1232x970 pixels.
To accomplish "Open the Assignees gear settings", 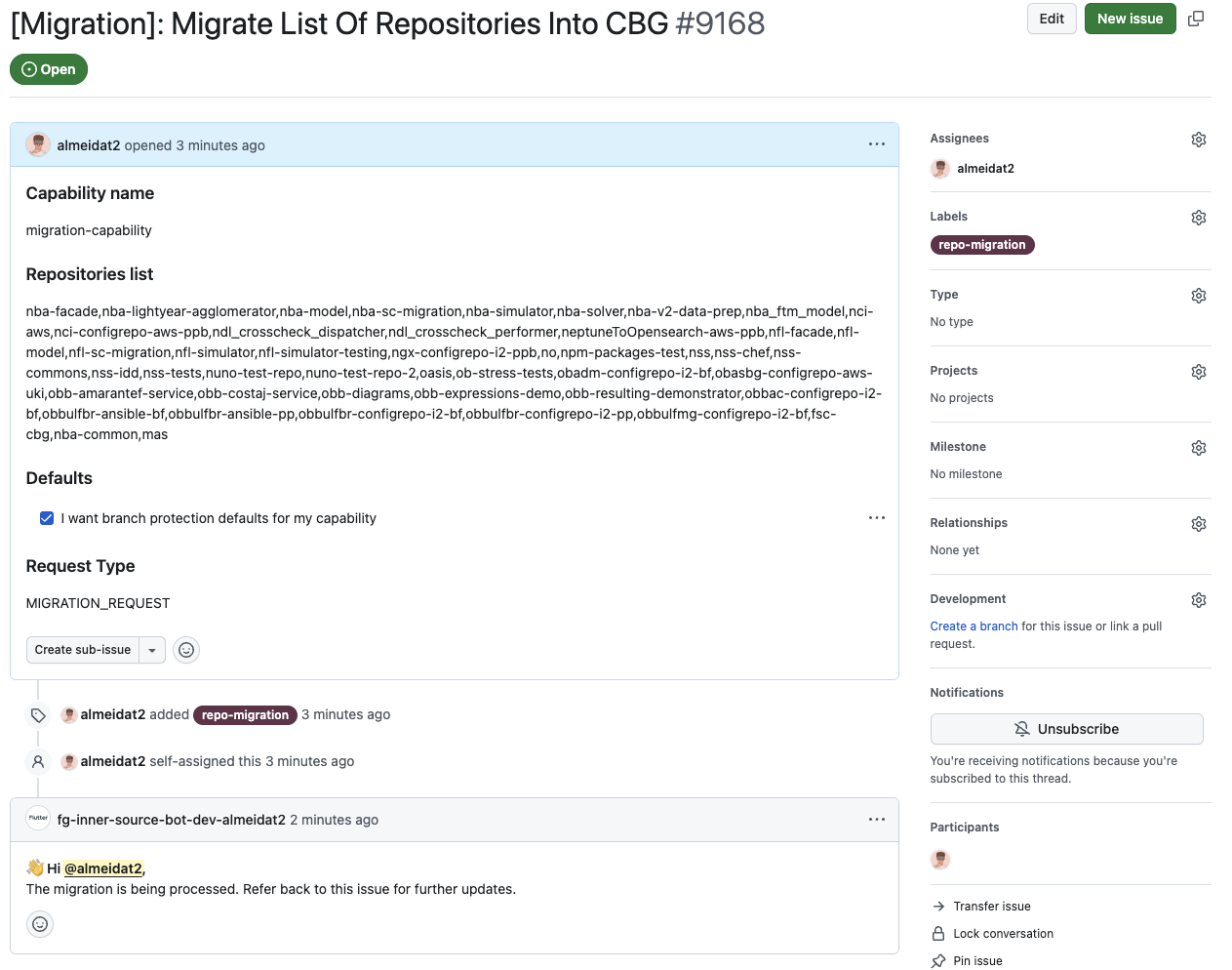I will pos(1199,140).
